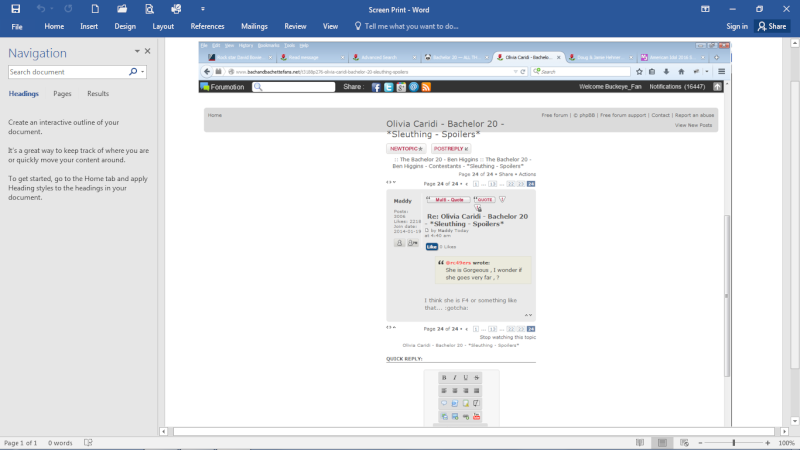Open the Navigation pane options dropdown
The height and width of the screenshot is (450, 800).
point(137,51)
